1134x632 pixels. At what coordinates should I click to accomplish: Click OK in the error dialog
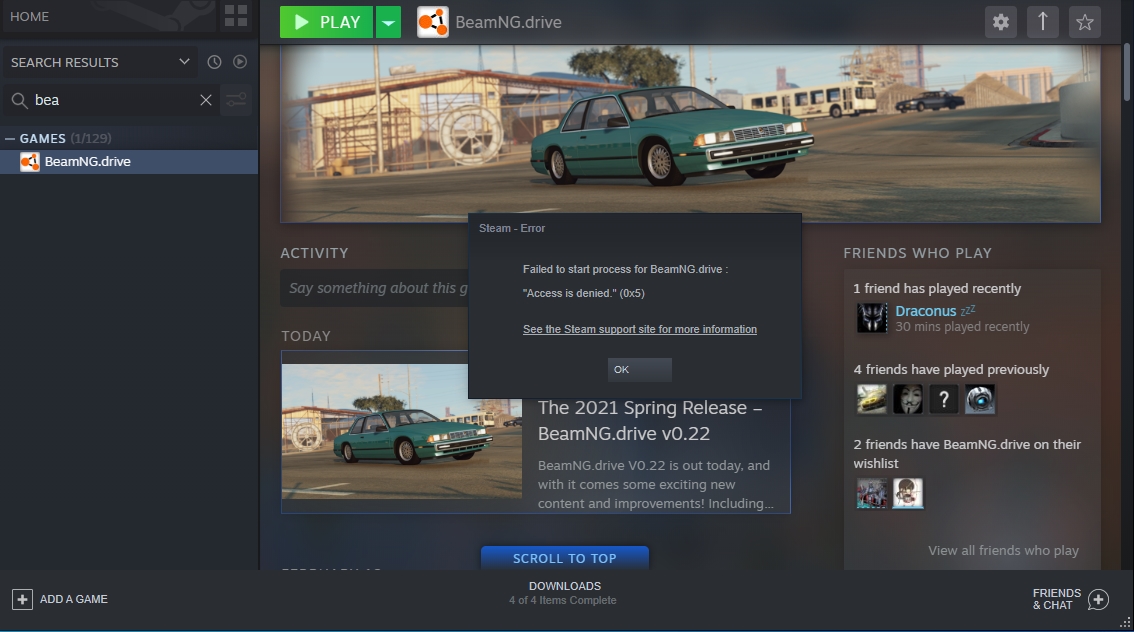pos(639,370)
